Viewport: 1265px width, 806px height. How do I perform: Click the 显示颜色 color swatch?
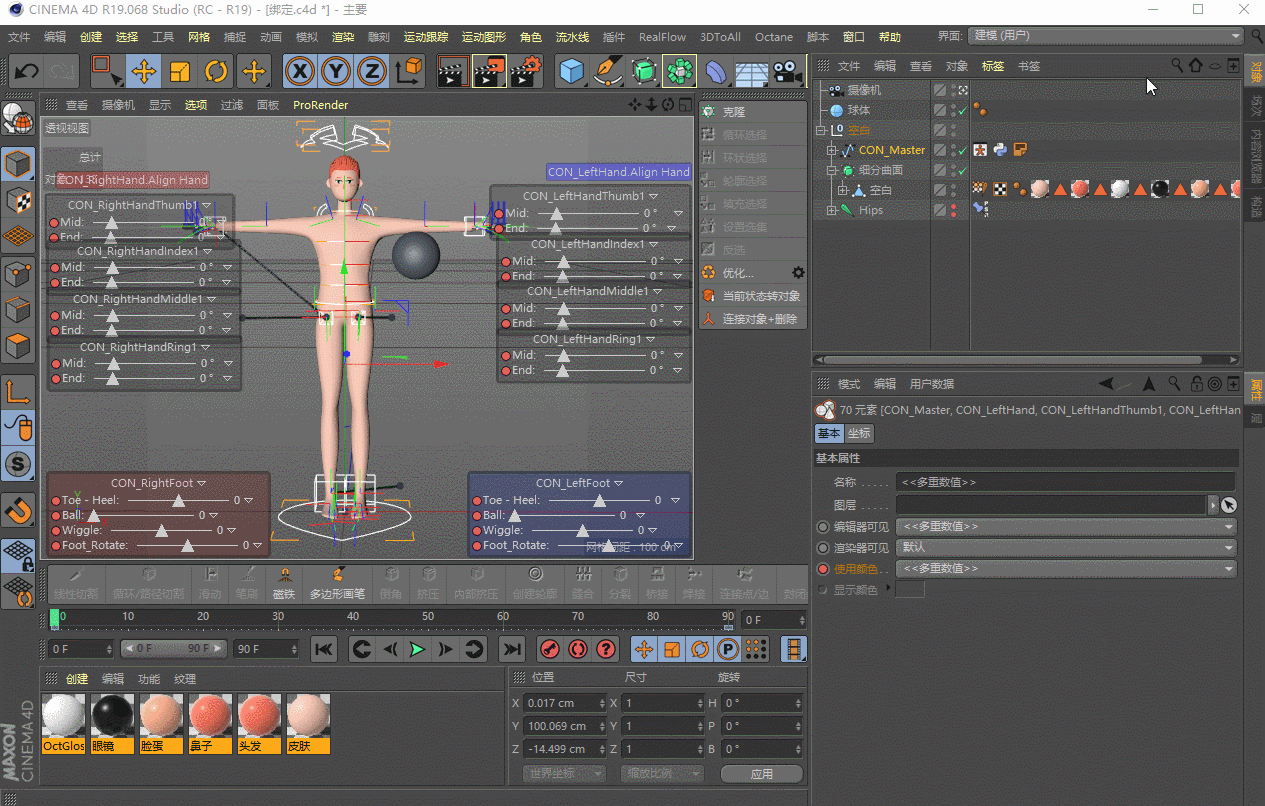click(x=910, y=589)
